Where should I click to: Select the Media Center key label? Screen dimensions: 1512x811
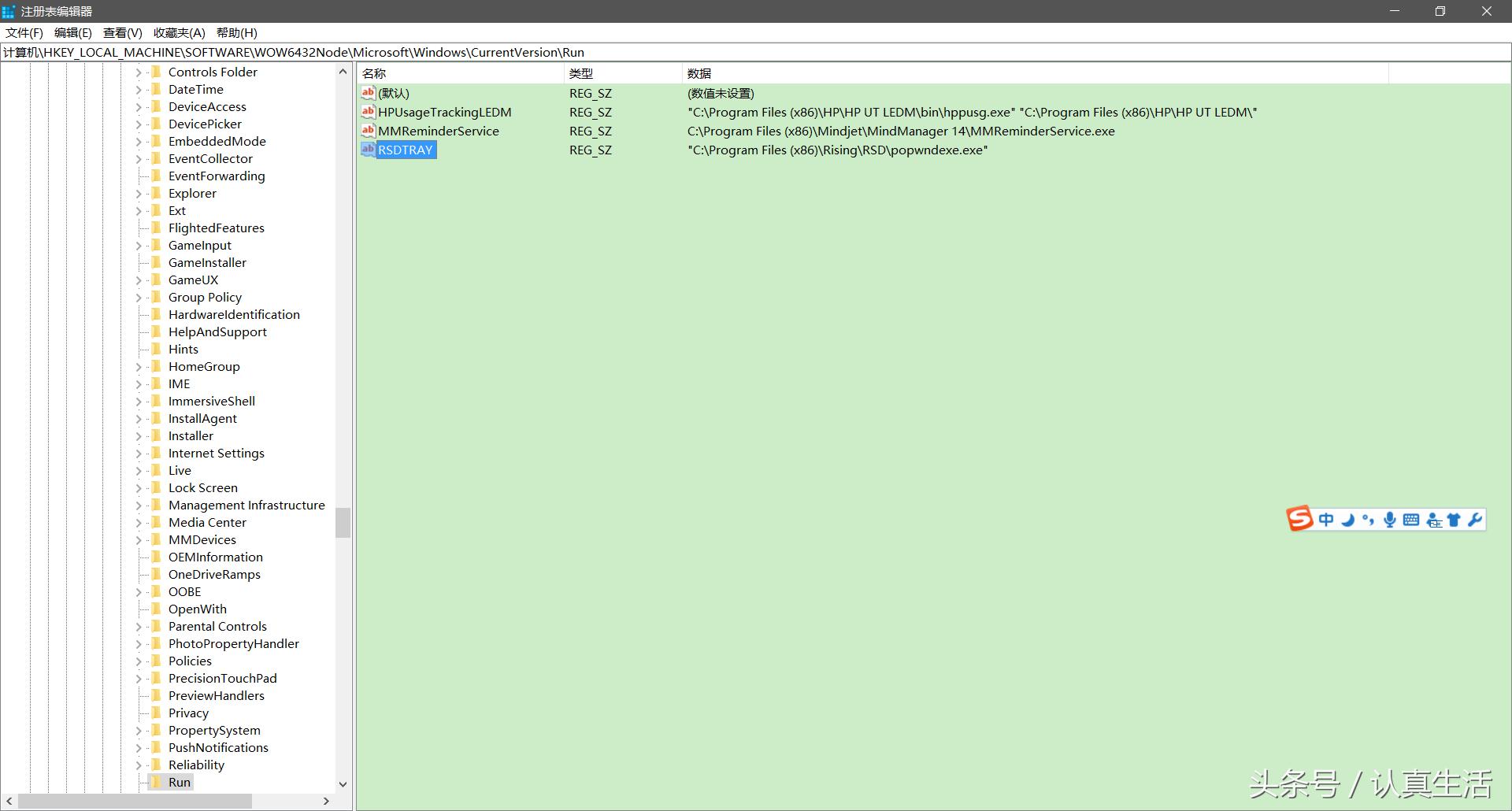pyautogui.click(x=207, y=522)
